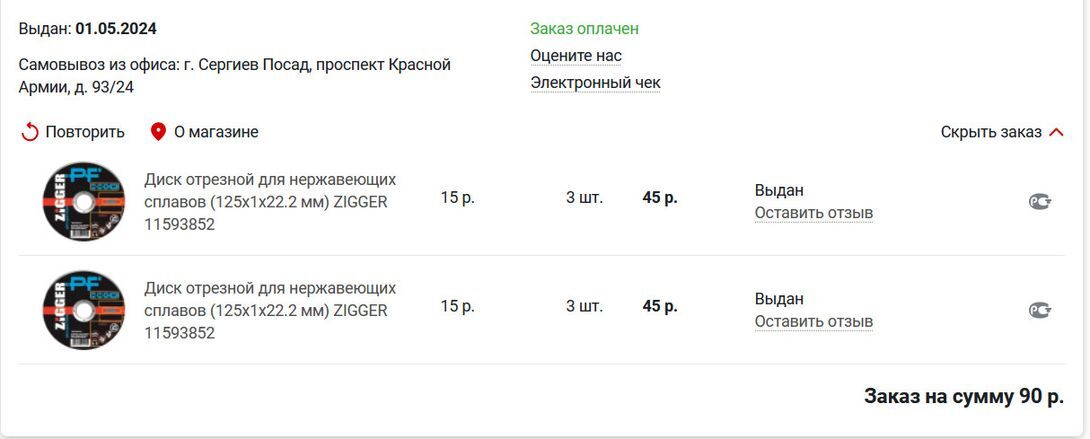Open the "Электронный чек" receipt link

click(x=595, y=83)
